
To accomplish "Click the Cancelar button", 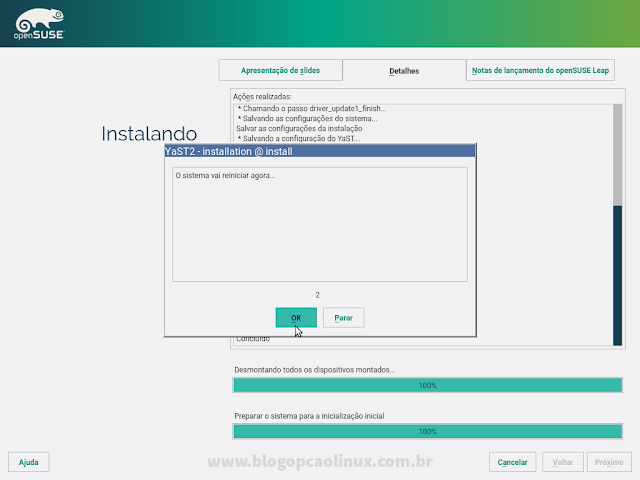I will pos(512,462).
